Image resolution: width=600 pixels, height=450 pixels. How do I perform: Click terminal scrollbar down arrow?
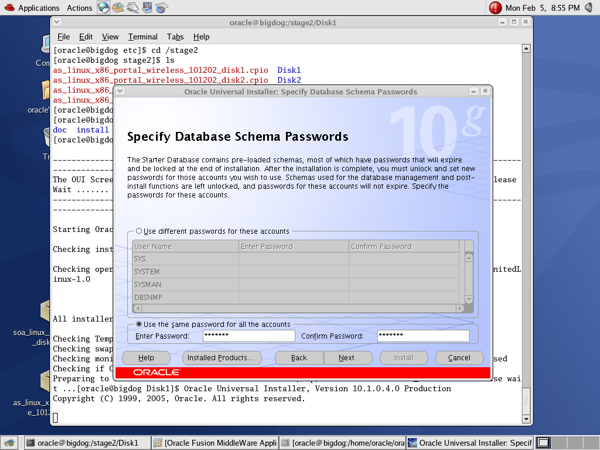click(527, 419)
